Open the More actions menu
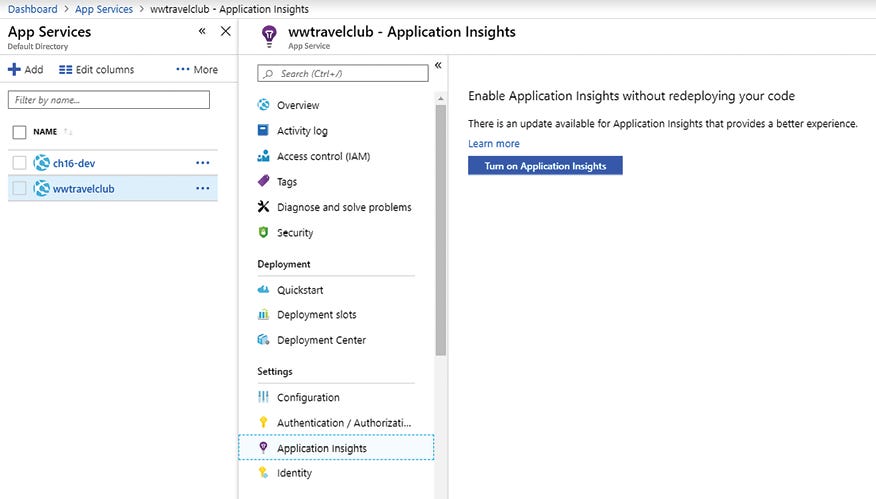Image resolution: width=876 pixels, height=499 pixels. point(197,70)
